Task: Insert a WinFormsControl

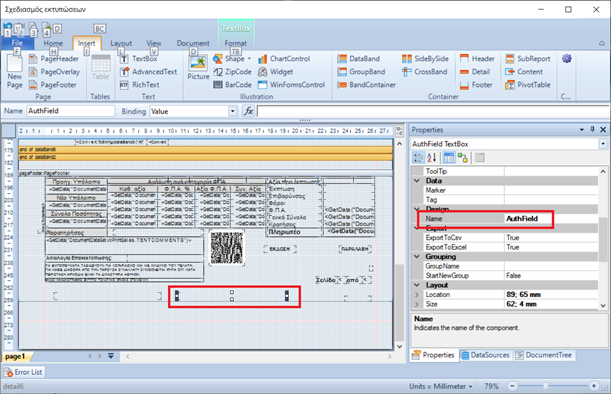Action: 291,85
